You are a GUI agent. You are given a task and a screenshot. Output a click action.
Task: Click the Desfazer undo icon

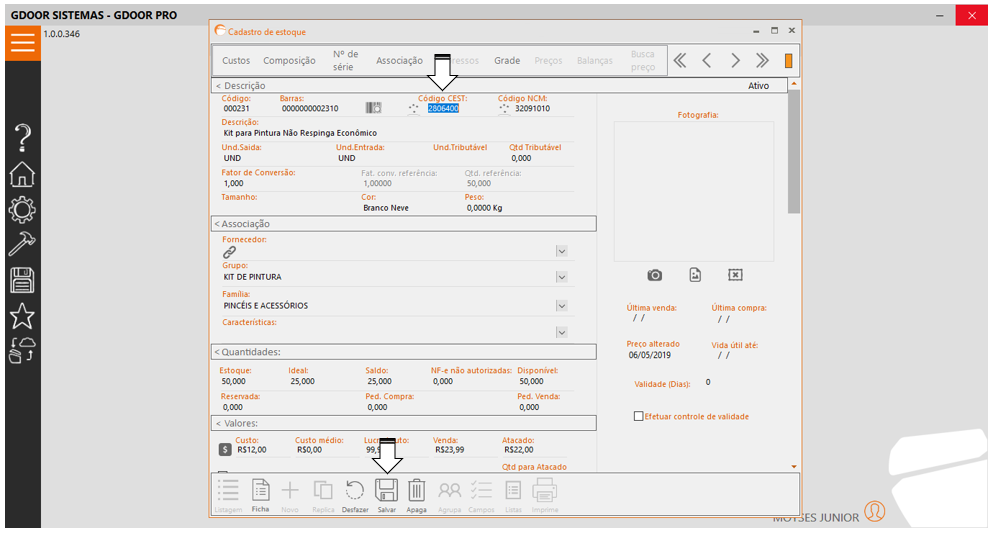(x=354, y=490)
